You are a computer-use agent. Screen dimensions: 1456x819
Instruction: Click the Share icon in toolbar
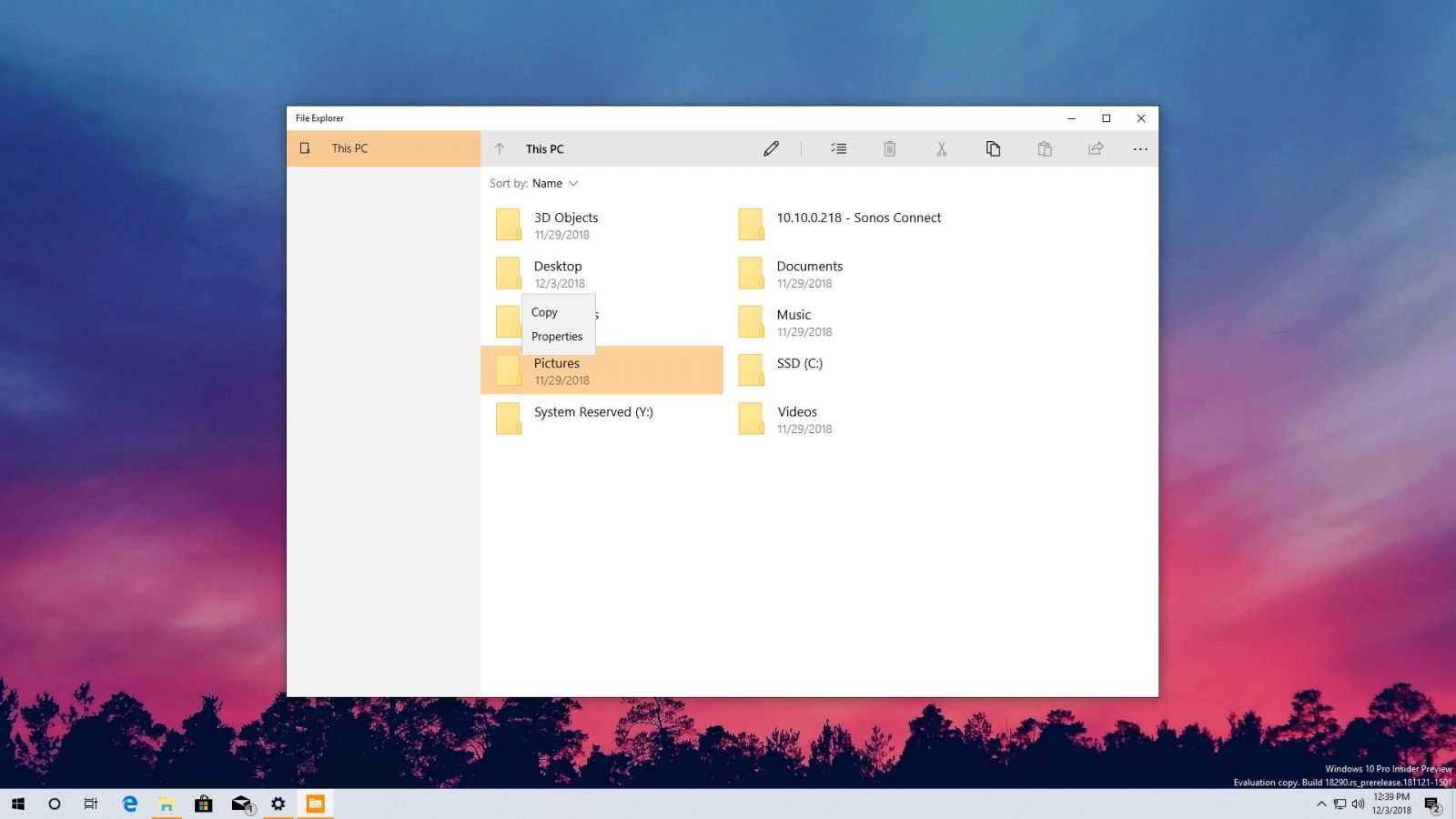(x=1096, y=149)
